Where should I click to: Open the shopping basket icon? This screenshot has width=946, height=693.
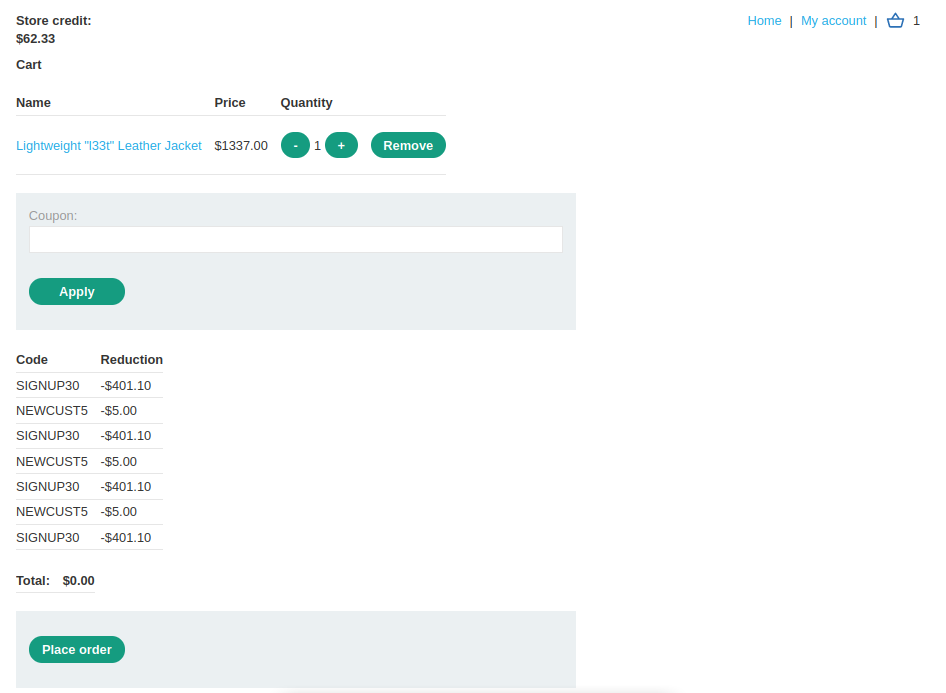pos(895,21)
